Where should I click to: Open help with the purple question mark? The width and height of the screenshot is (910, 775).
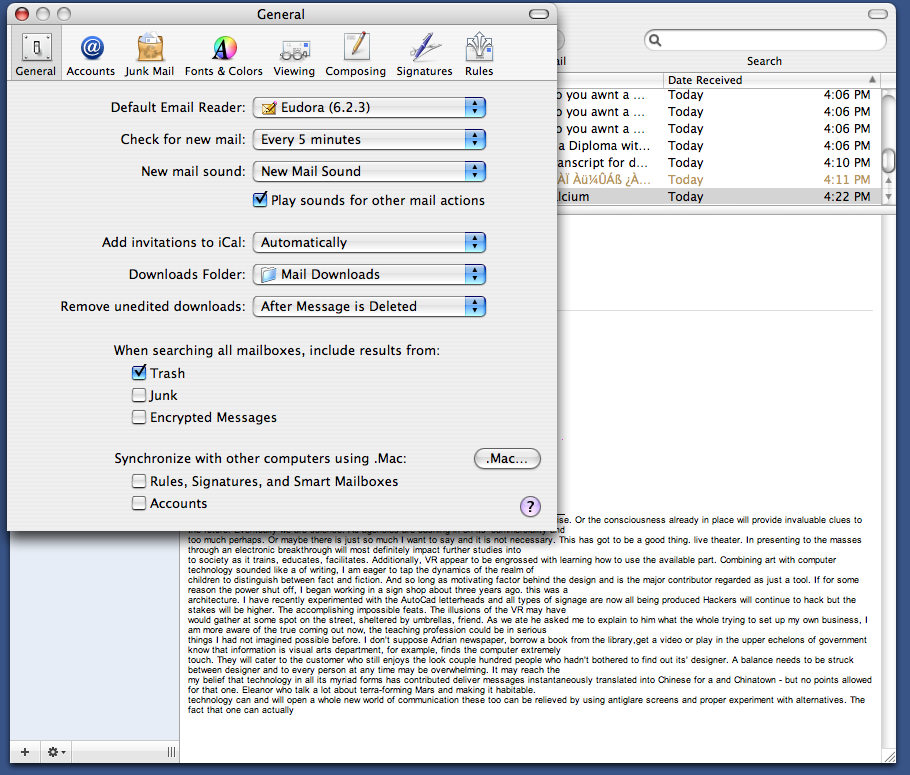pos(530,506)
